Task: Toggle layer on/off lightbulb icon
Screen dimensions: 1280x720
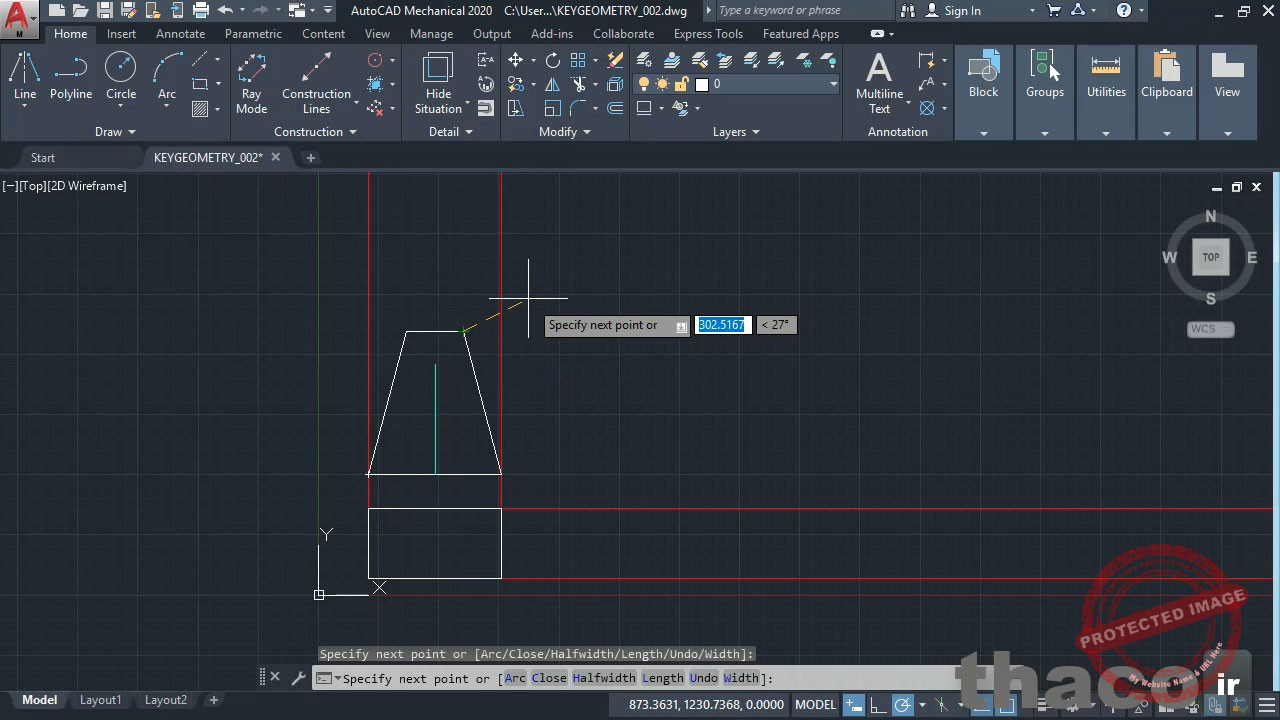Action: [x=644, y=84]
